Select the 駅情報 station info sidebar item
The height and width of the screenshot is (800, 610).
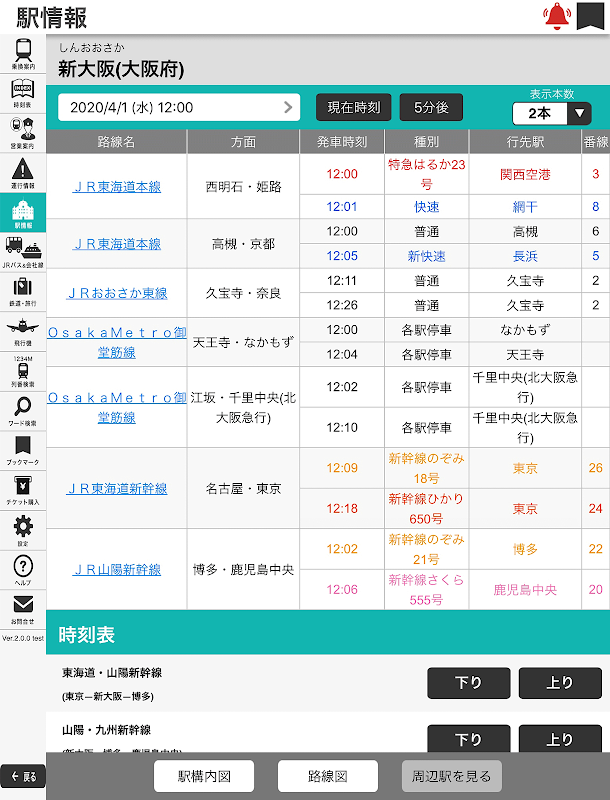(x=23, y=213)
